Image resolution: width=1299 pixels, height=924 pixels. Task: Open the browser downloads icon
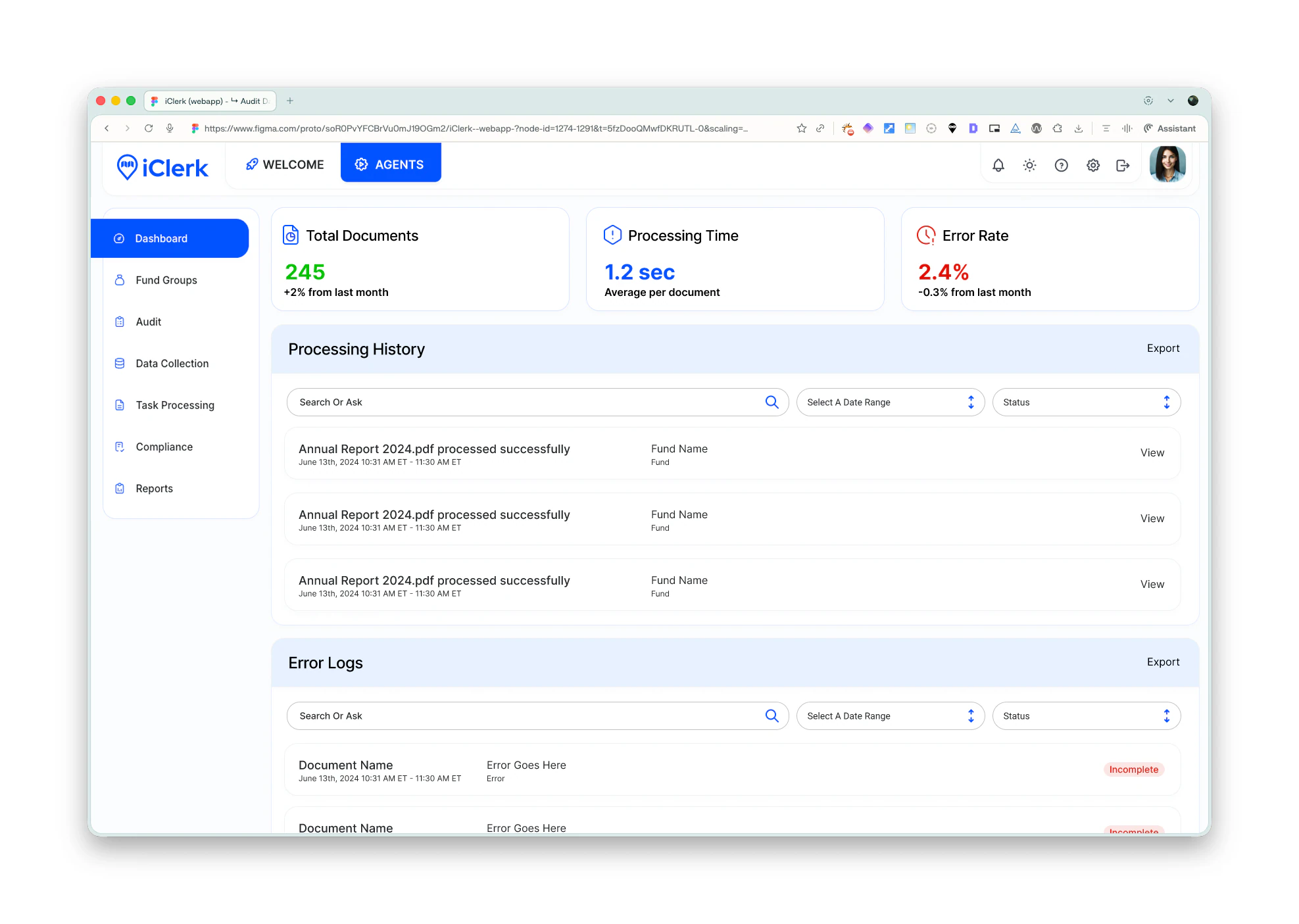tap(1078, 128)
